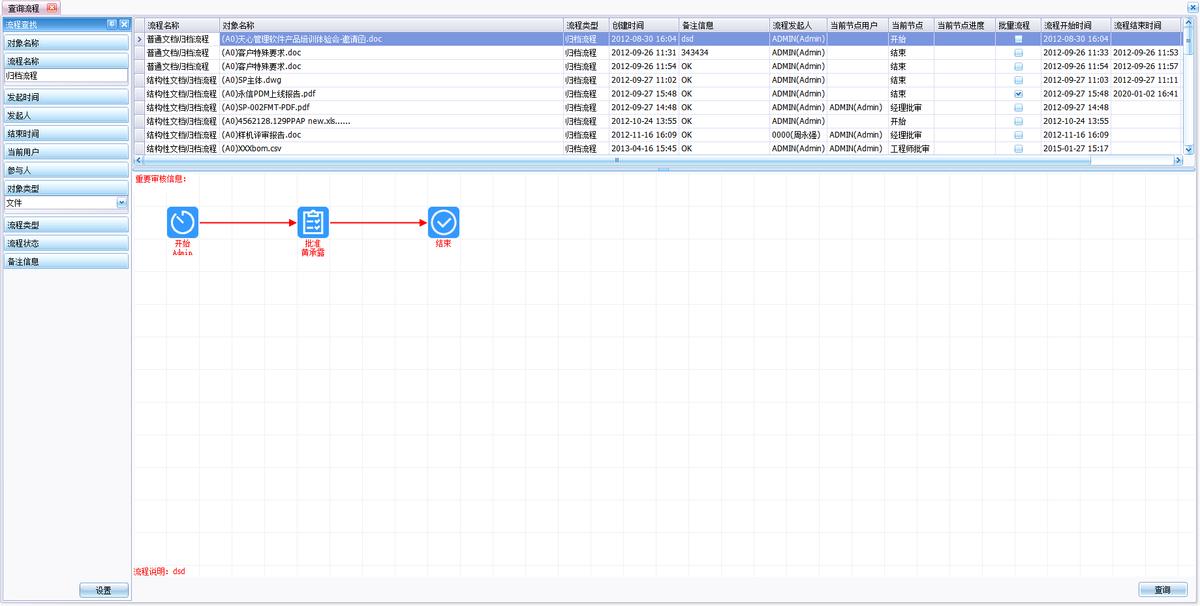Screen dimensions: 1200x606
Task: Open the 对象类型 dropdown showing 文件
Action: pos(122,203)
